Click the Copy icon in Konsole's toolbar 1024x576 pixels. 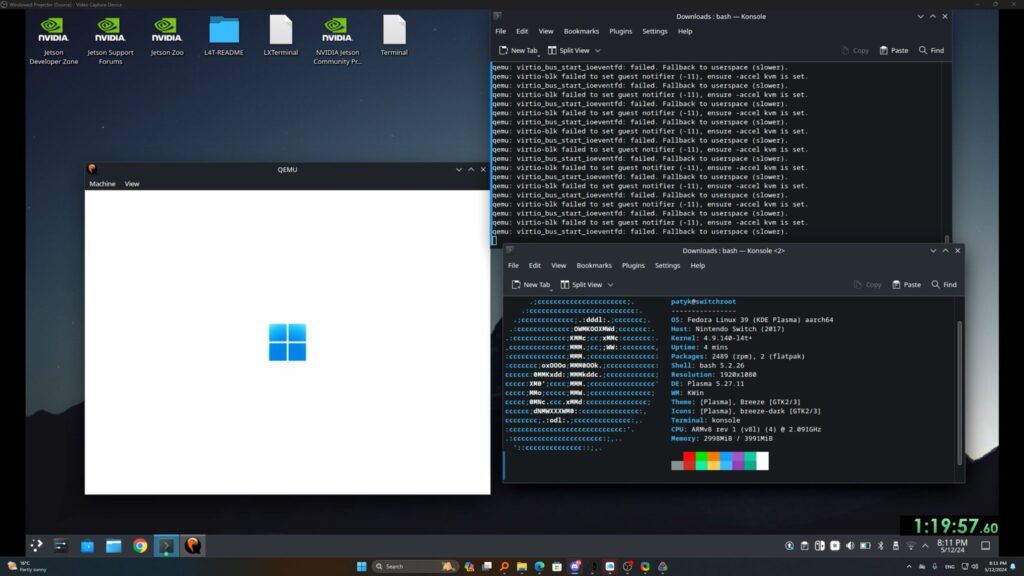point(857,49)
